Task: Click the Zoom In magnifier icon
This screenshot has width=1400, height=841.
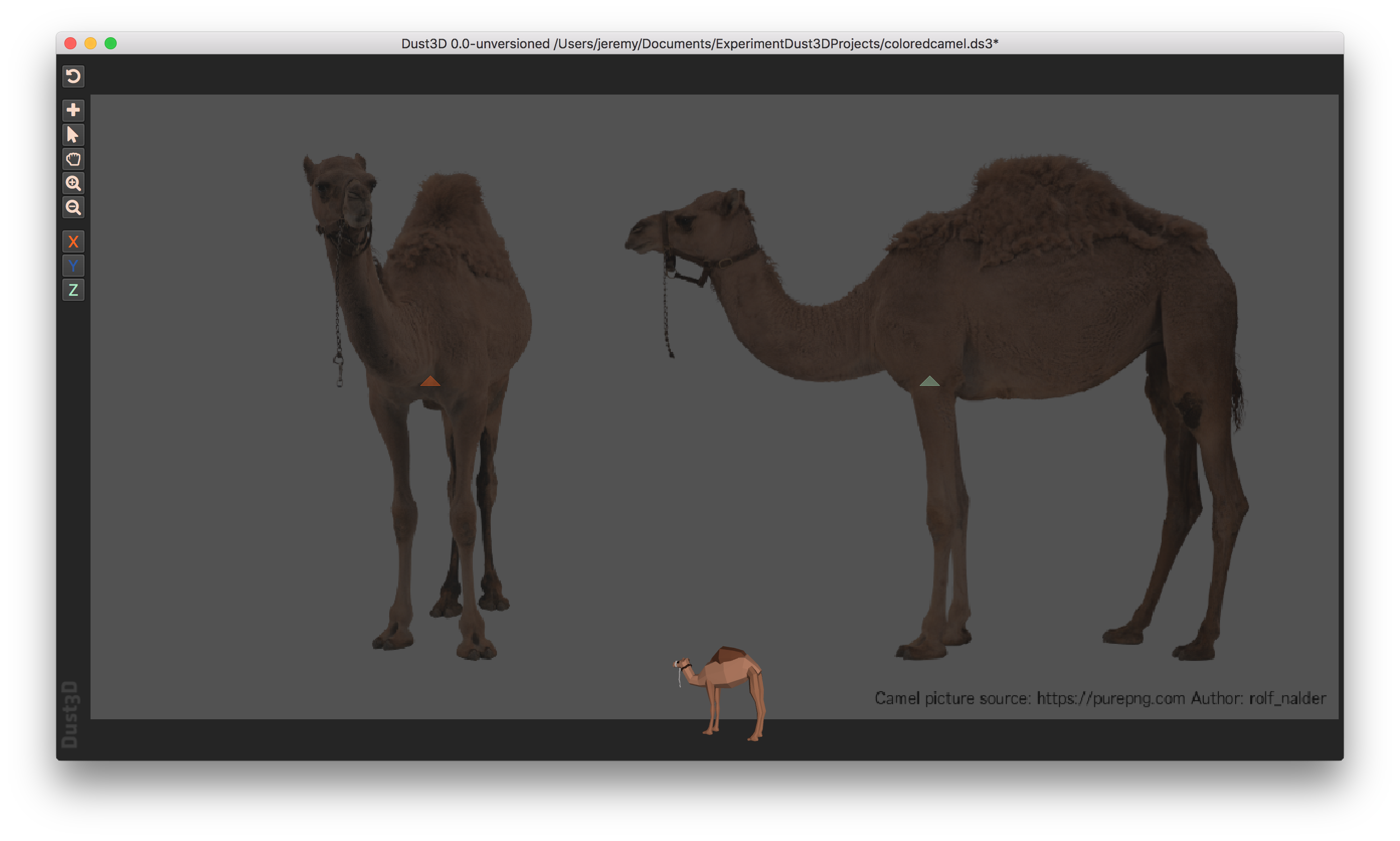Action: tap(73, 183)
